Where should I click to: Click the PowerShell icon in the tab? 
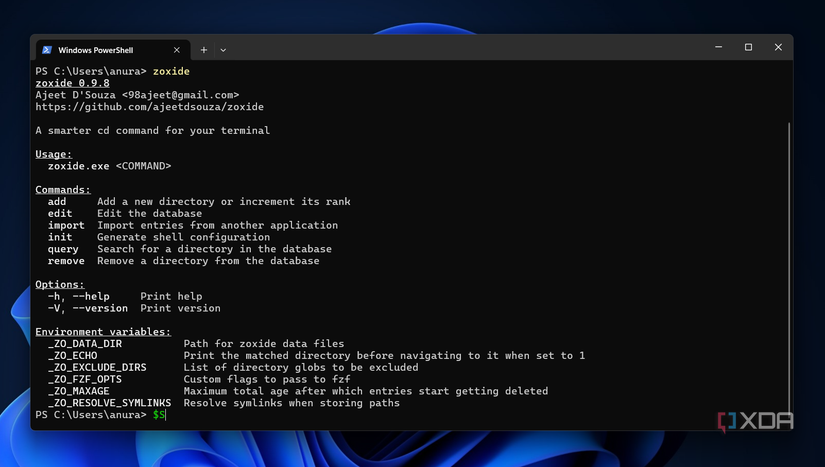tap(47, 50)
